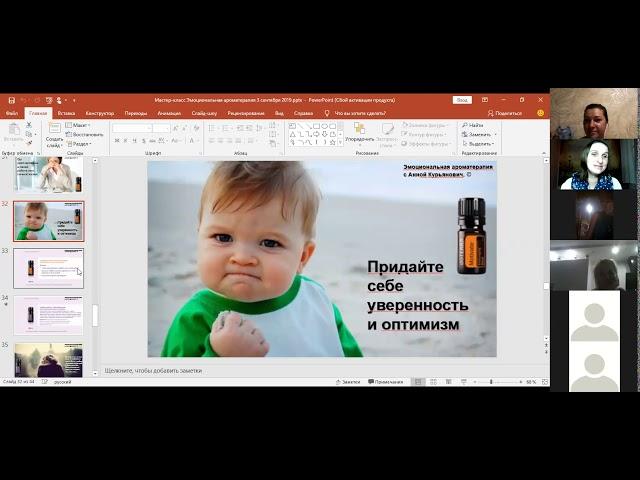This screenshot has width=640, height=480.
Task: Open the Файл menu
Action: click(12, 113)
